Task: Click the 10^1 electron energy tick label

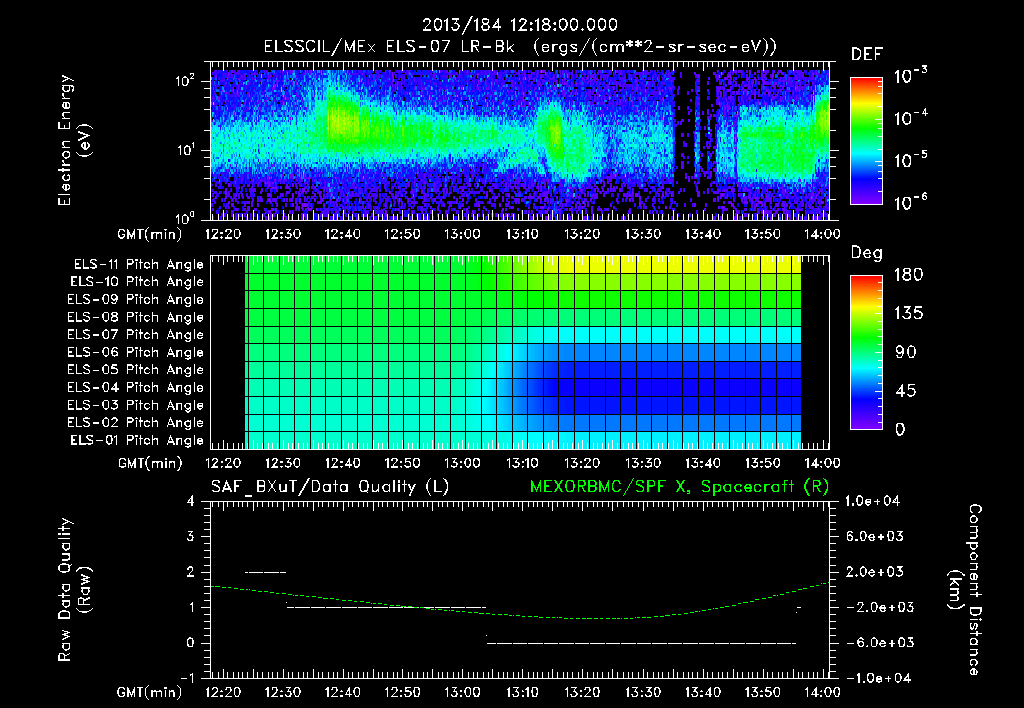Action: pyautogui.click(x=185, y=150)
